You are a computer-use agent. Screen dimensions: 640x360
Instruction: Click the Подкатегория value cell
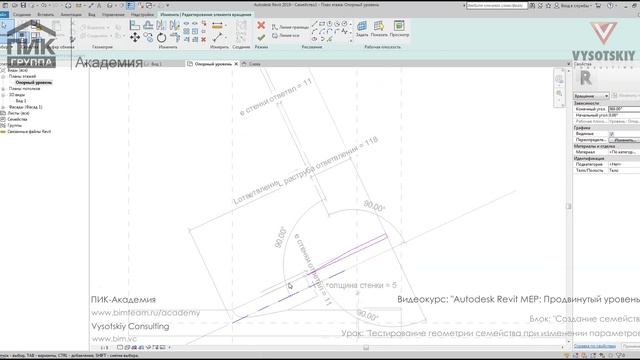pos(624,164)
